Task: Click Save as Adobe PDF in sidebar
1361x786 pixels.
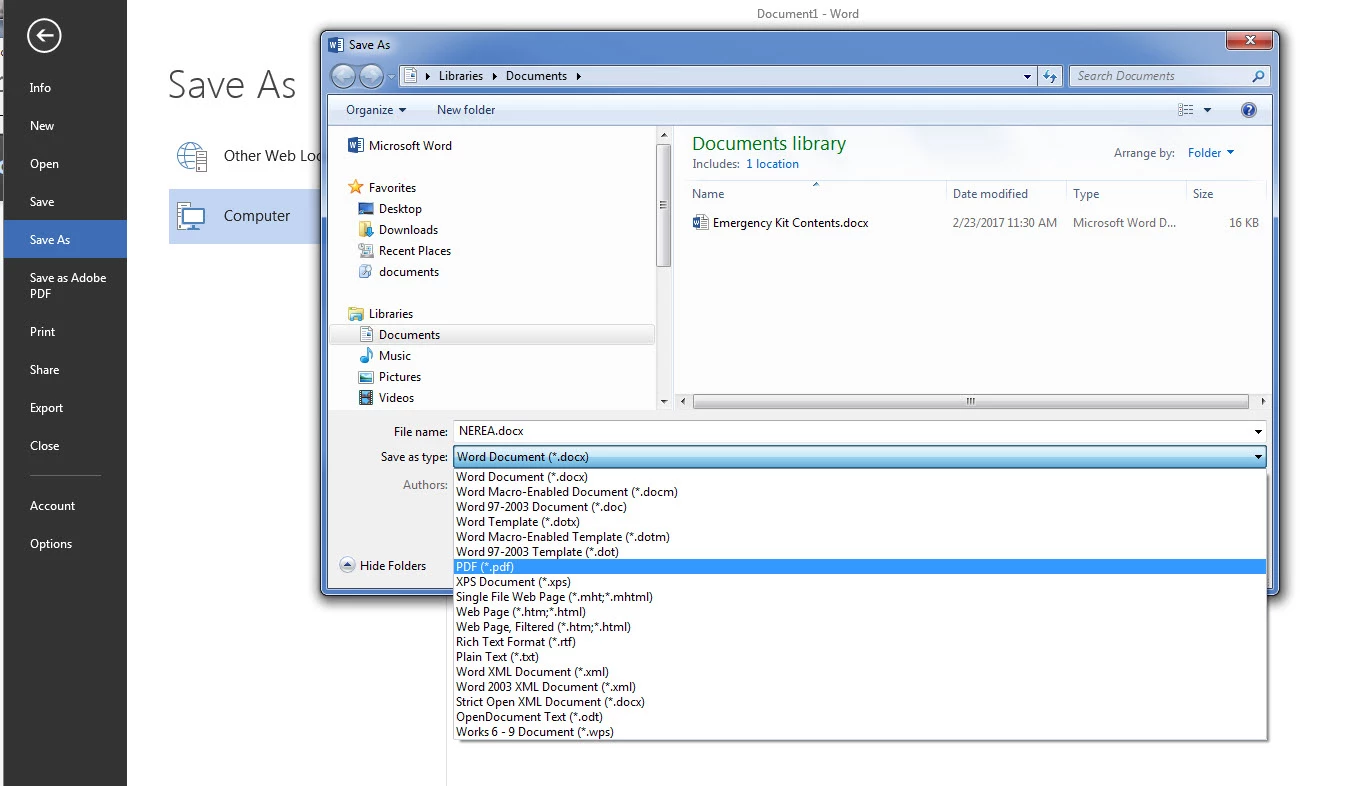Action: point(65,286)
